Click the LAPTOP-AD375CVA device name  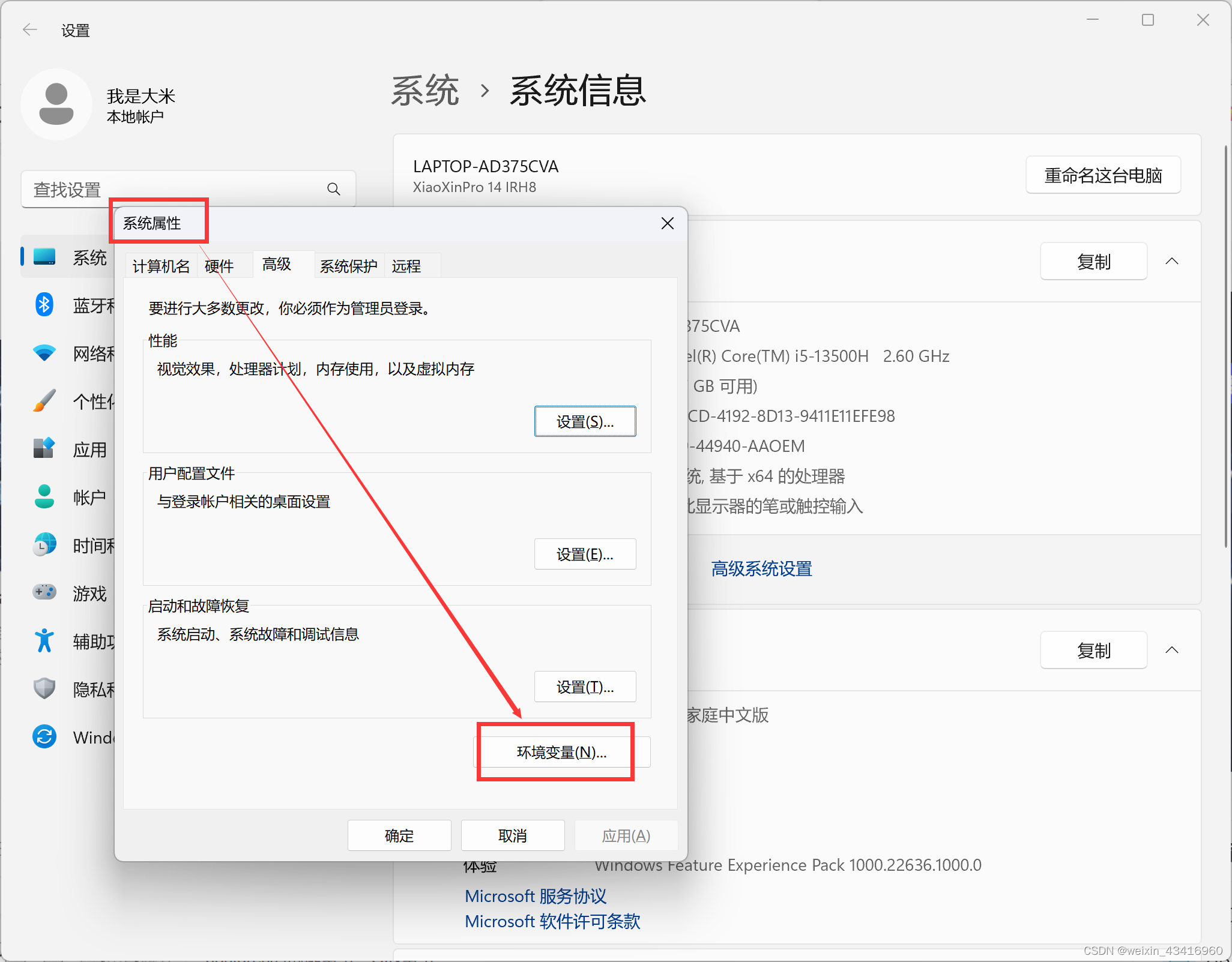[486, 166]
